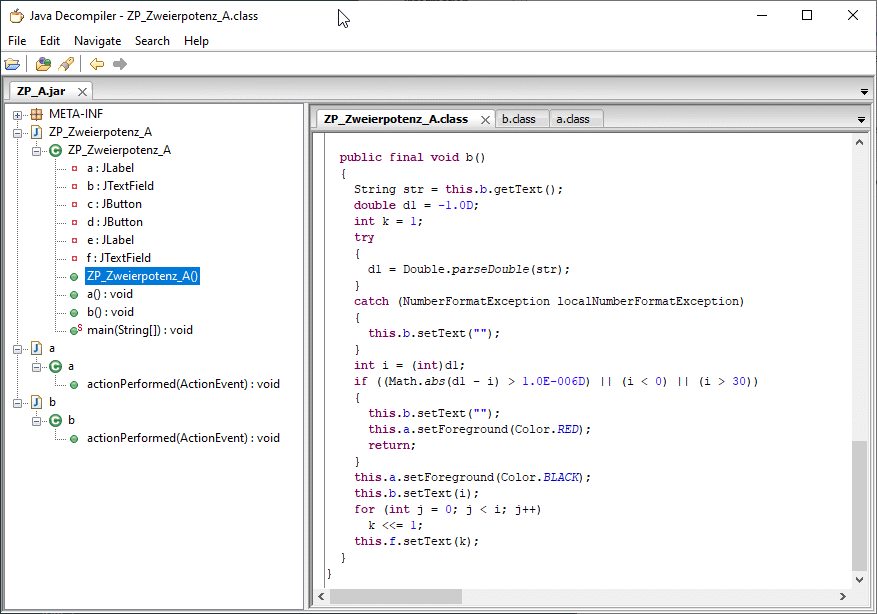877x614 pixels.
Task: Select the ZP_Zweierpotenz_A.class tab
Action: click(396, 119)
